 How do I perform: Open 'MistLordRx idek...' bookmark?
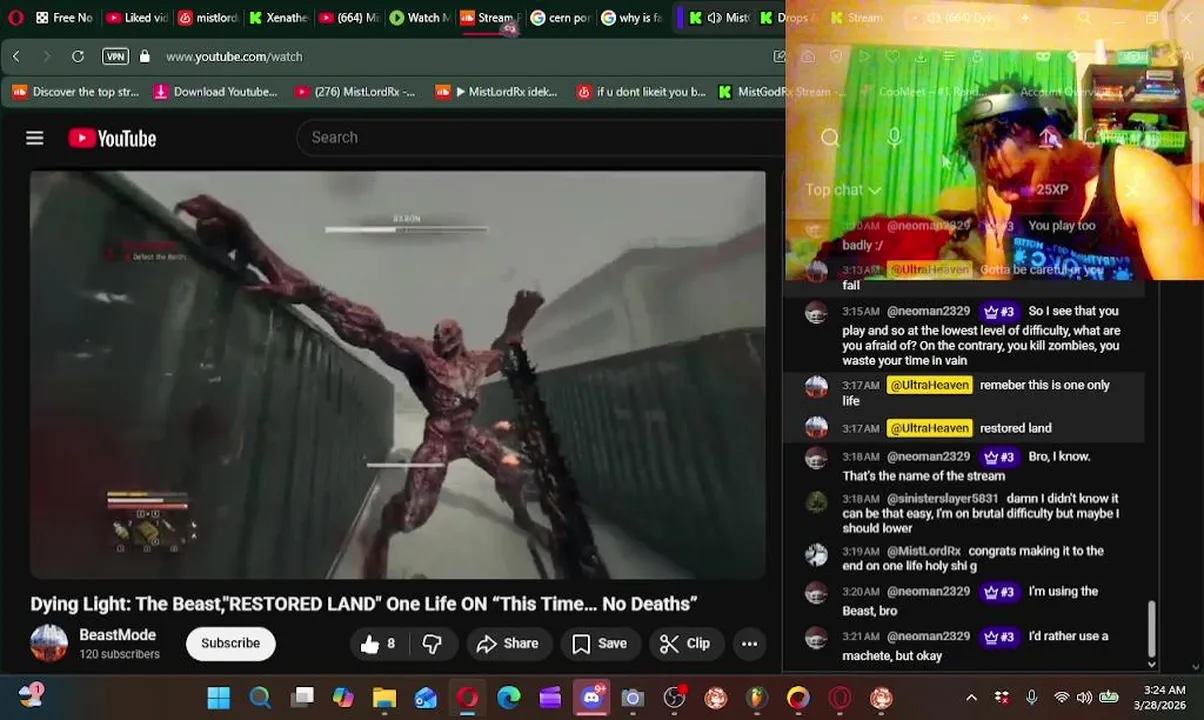click(496, 91)
